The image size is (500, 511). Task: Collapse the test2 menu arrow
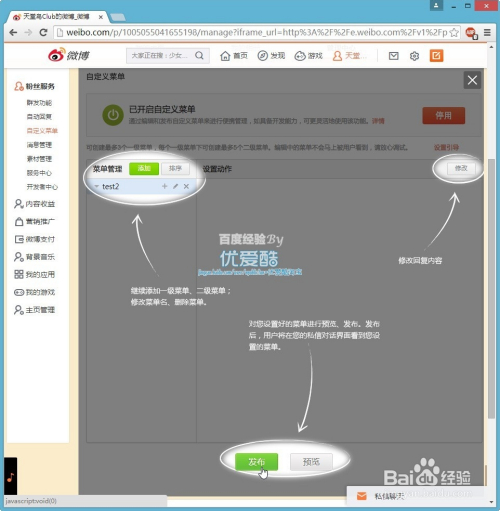click(96, 186)
